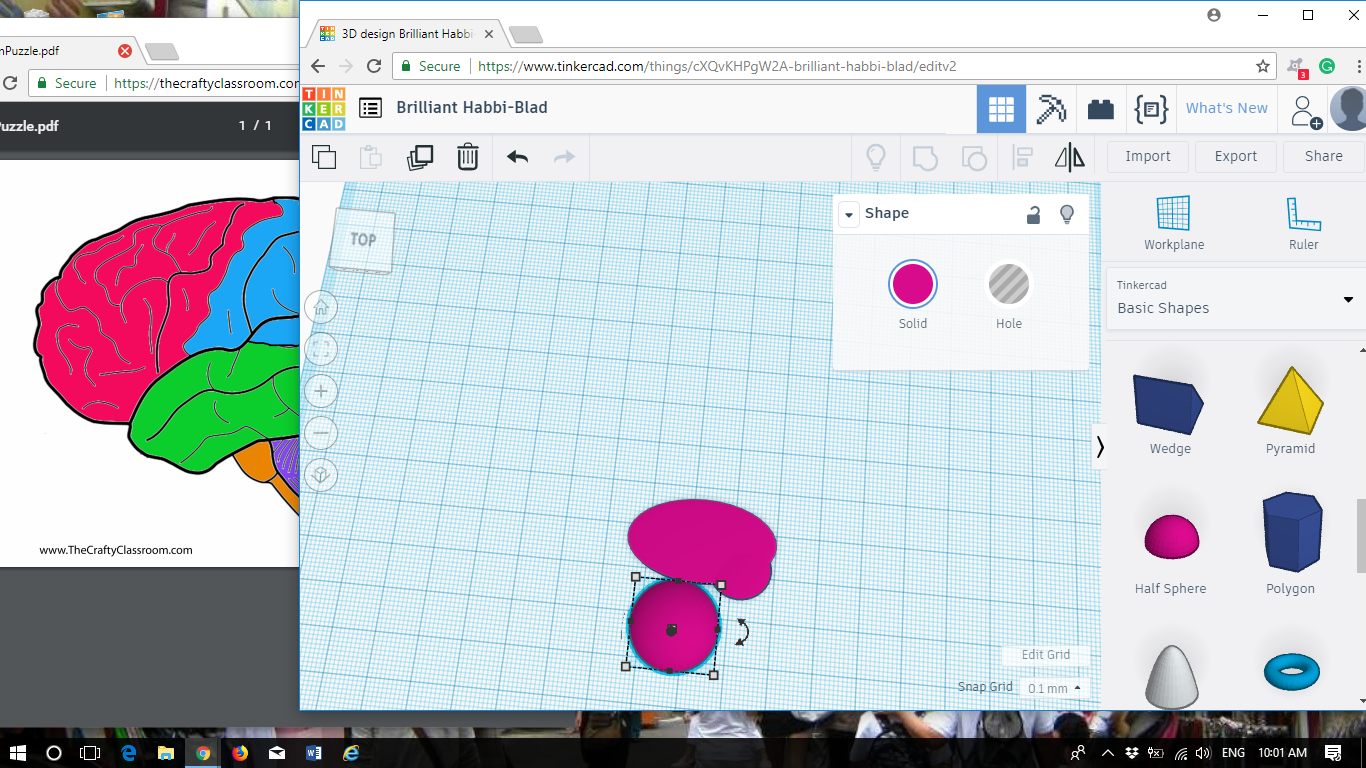The height and width of the screenshot is (768, 1366).
Task: Set shape to Hole
Action: point(1009,286)
